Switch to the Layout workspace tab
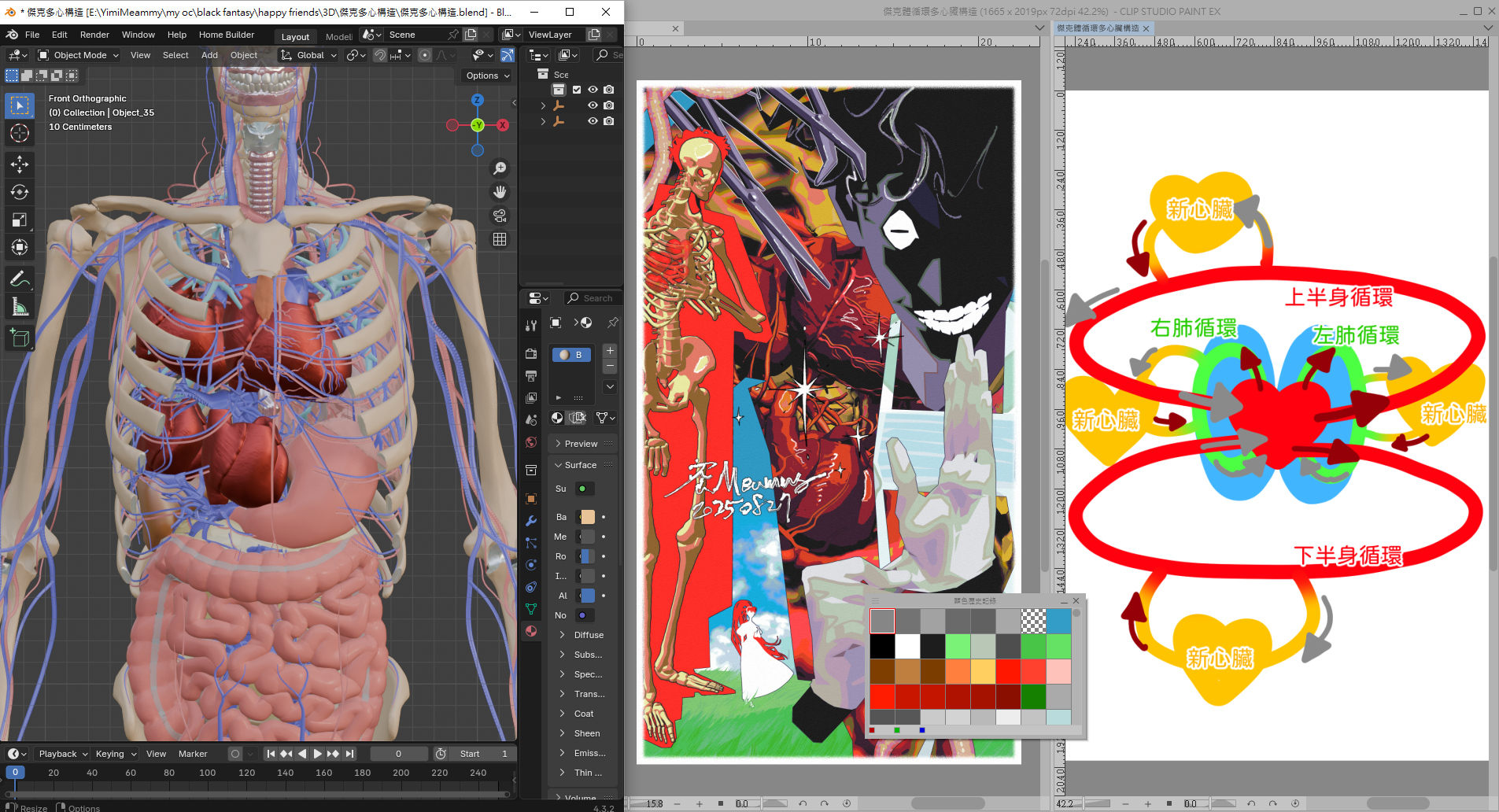1499x812 pixels. 295,36
